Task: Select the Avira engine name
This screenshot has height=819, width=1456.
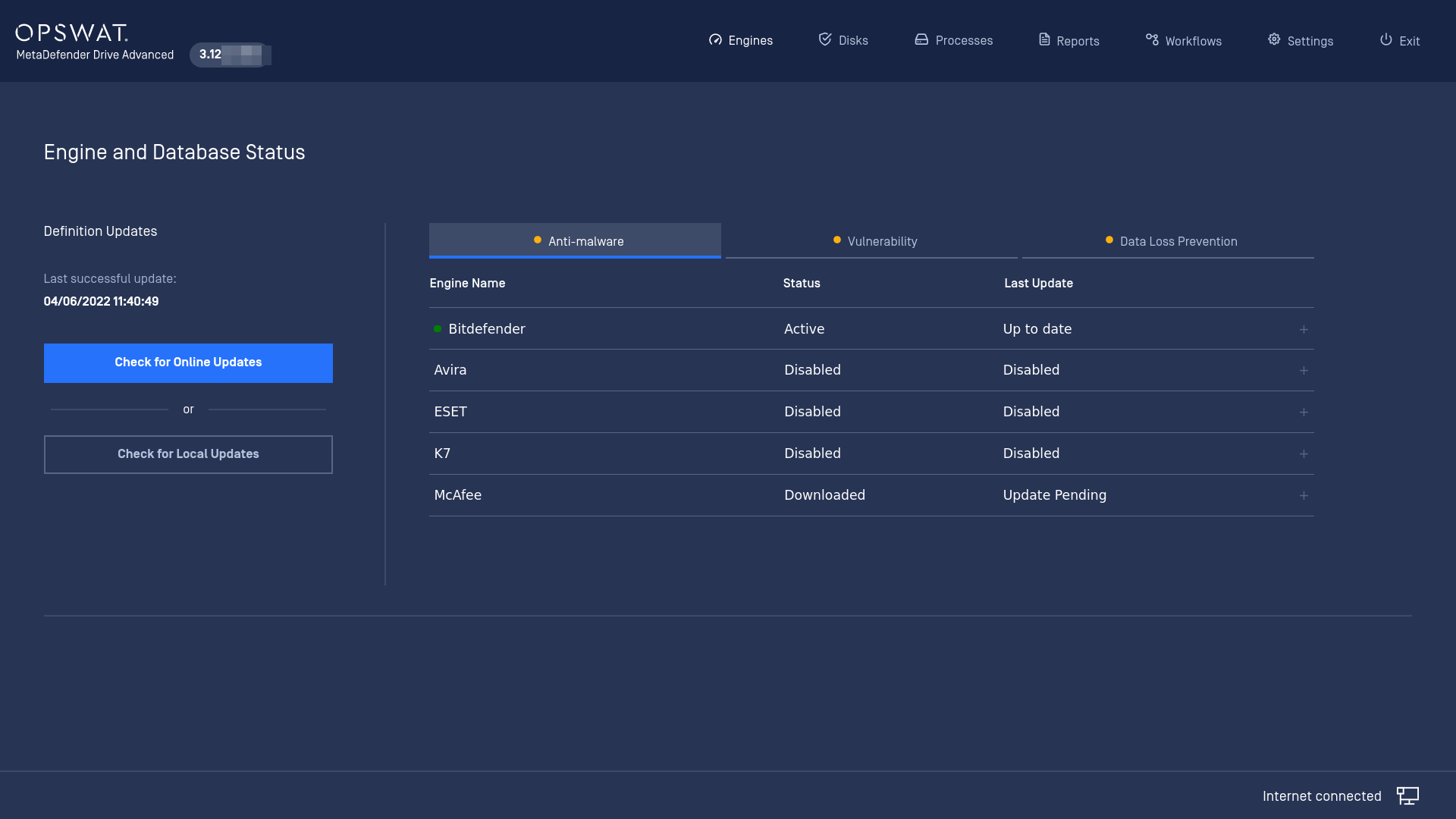Action: coord(450,370)
